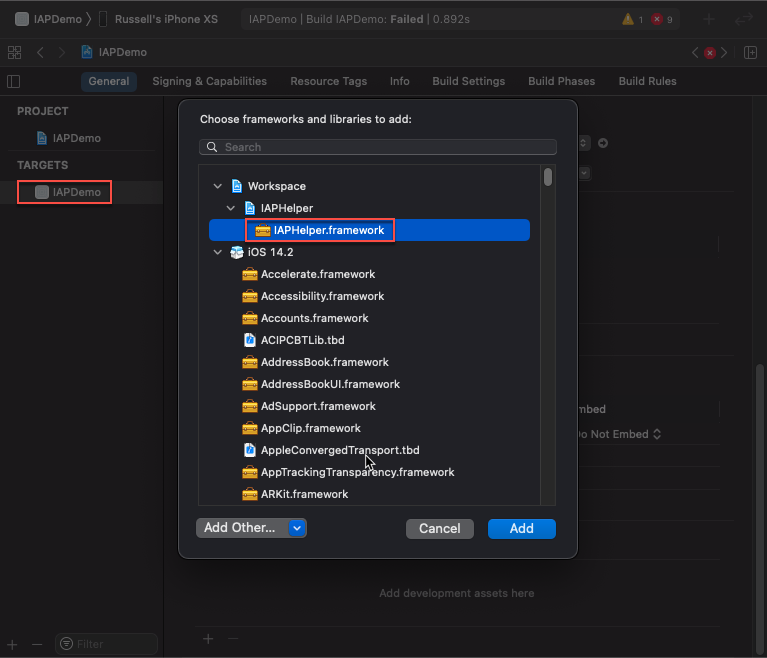The width and height of the screenshot is (767, 658).
Task: Select ACIPCBTLib.tbd
Action: [369, 340]
